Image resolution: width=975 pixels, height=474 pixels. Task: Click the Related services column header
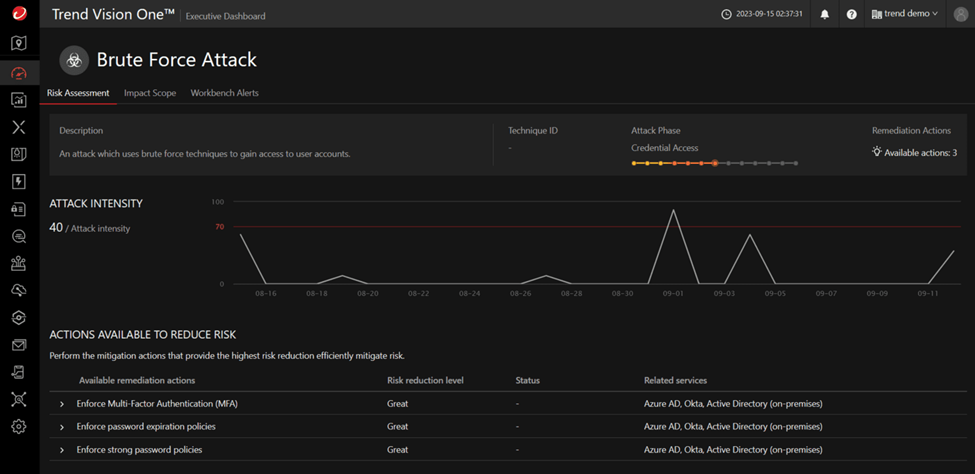675,380
